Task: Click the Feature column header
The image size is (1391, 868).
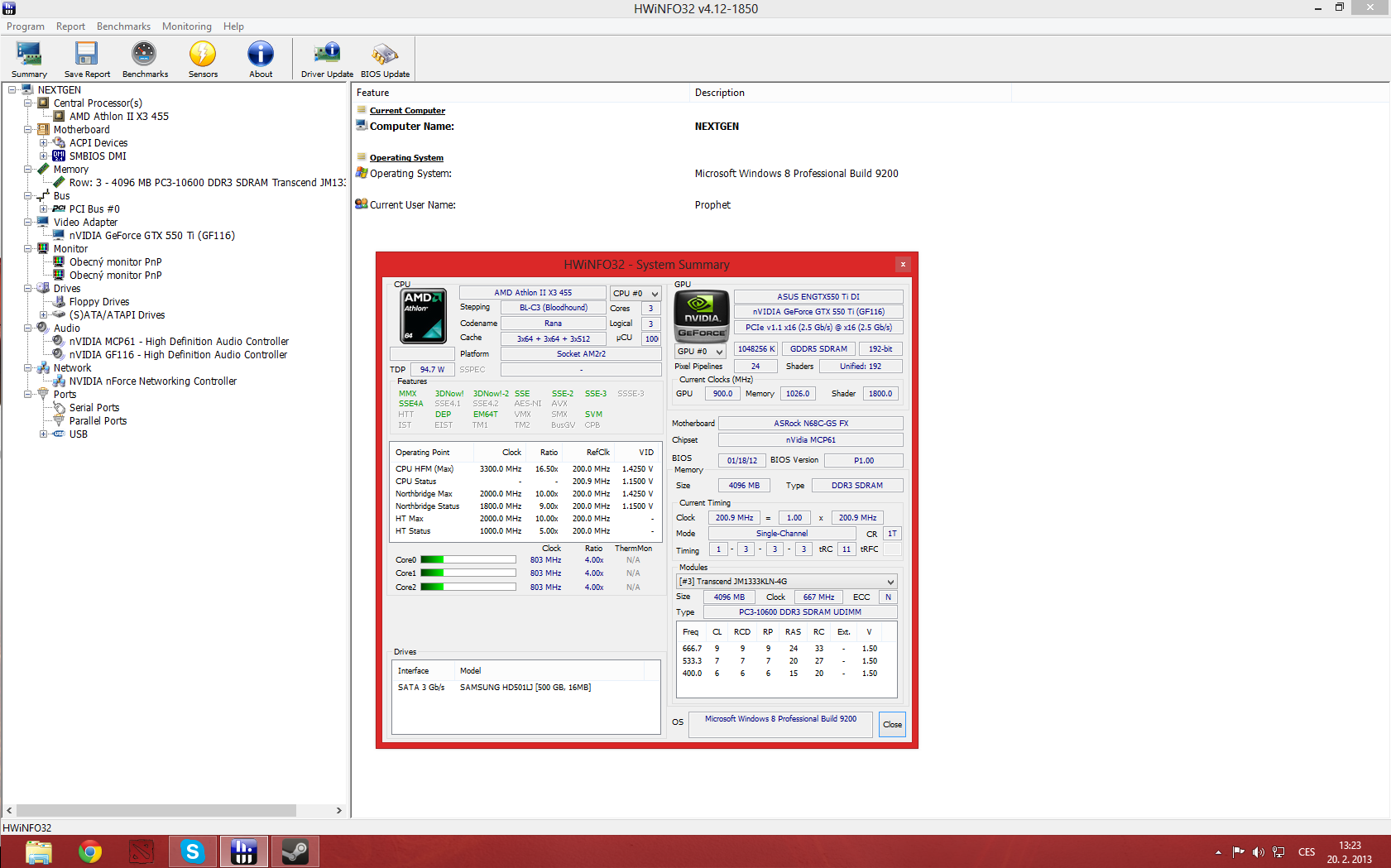Action: point(520,93)
